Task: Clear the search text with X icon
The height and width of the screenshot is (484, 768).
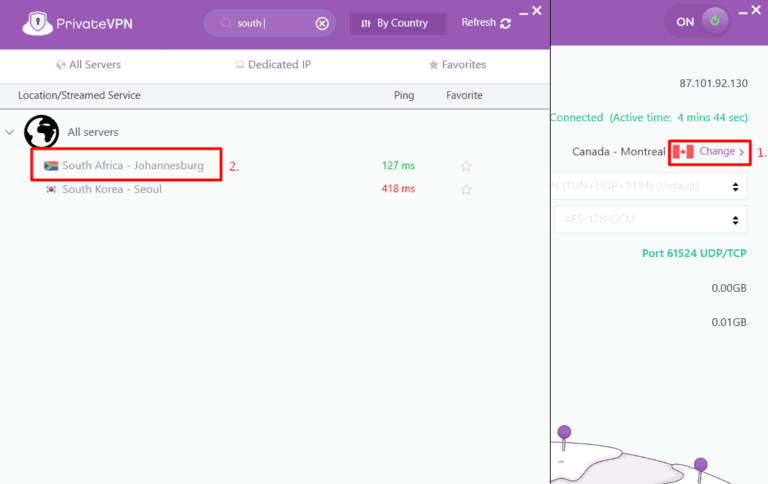Action: point(322,23)
